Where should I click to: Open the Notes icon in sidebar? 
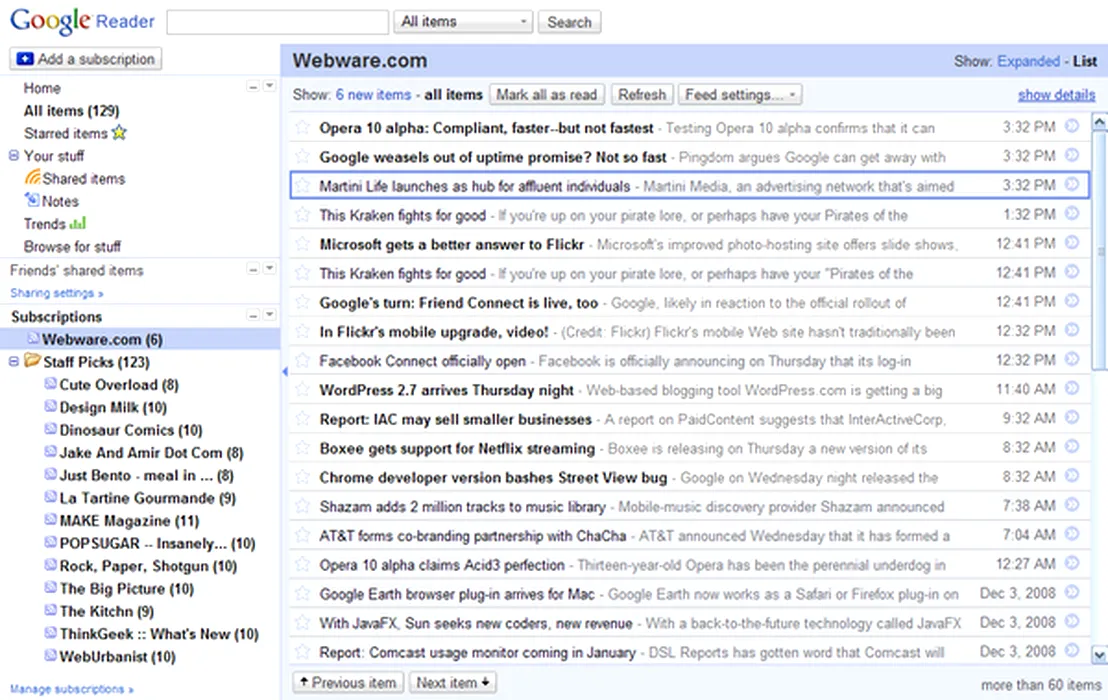33,201
